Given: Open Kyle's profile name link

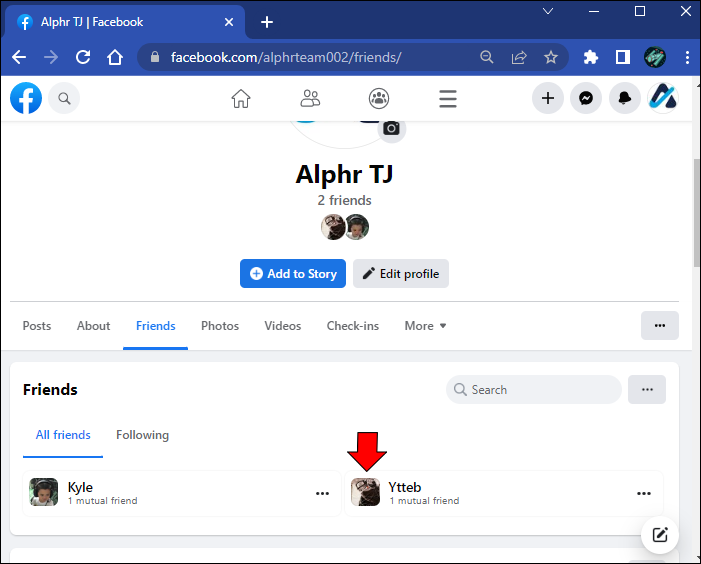Looking at the screenshot, I should point(80,487).
